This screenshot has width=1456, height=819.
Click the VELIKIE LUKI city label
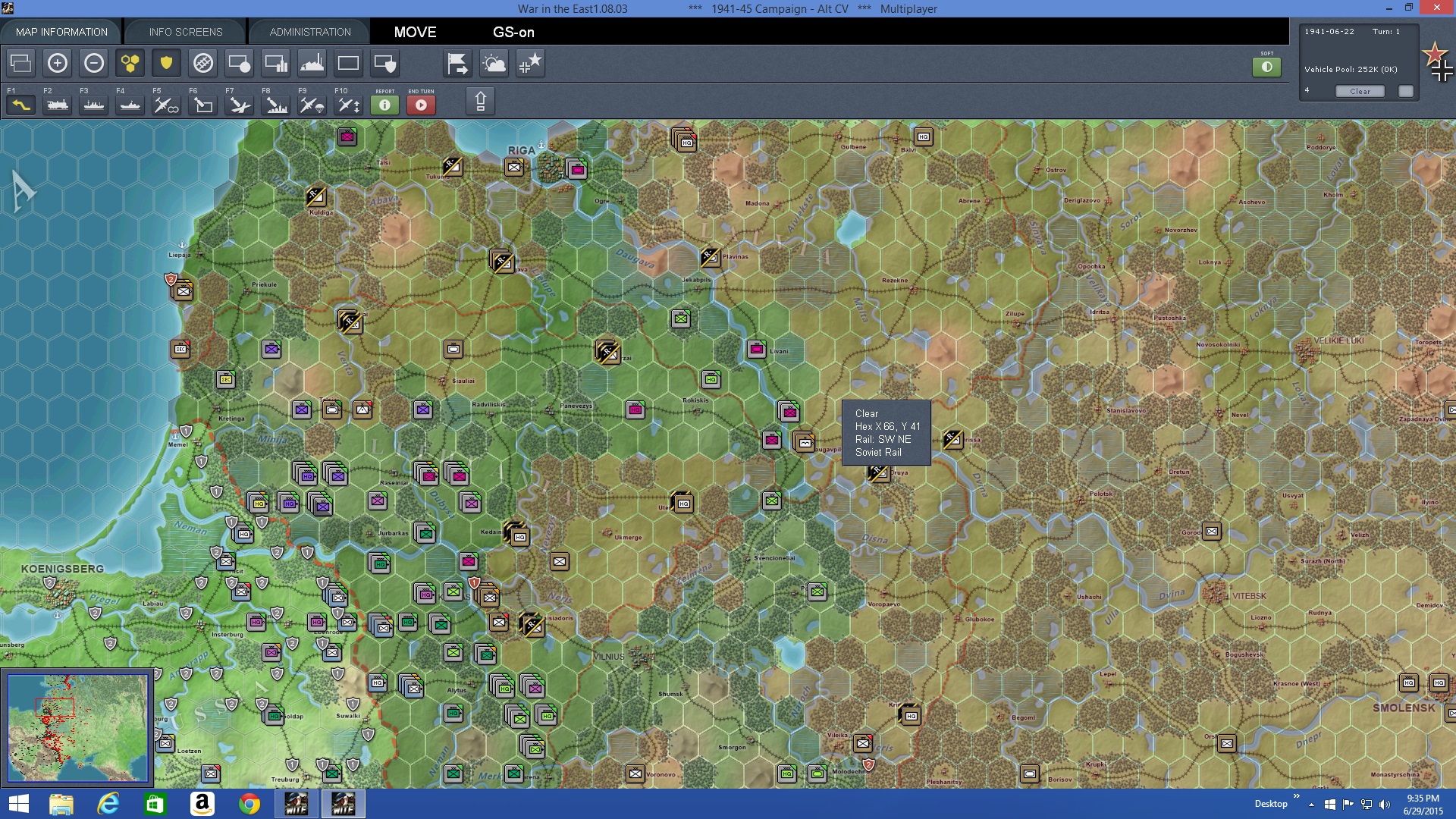[1338, 340]
